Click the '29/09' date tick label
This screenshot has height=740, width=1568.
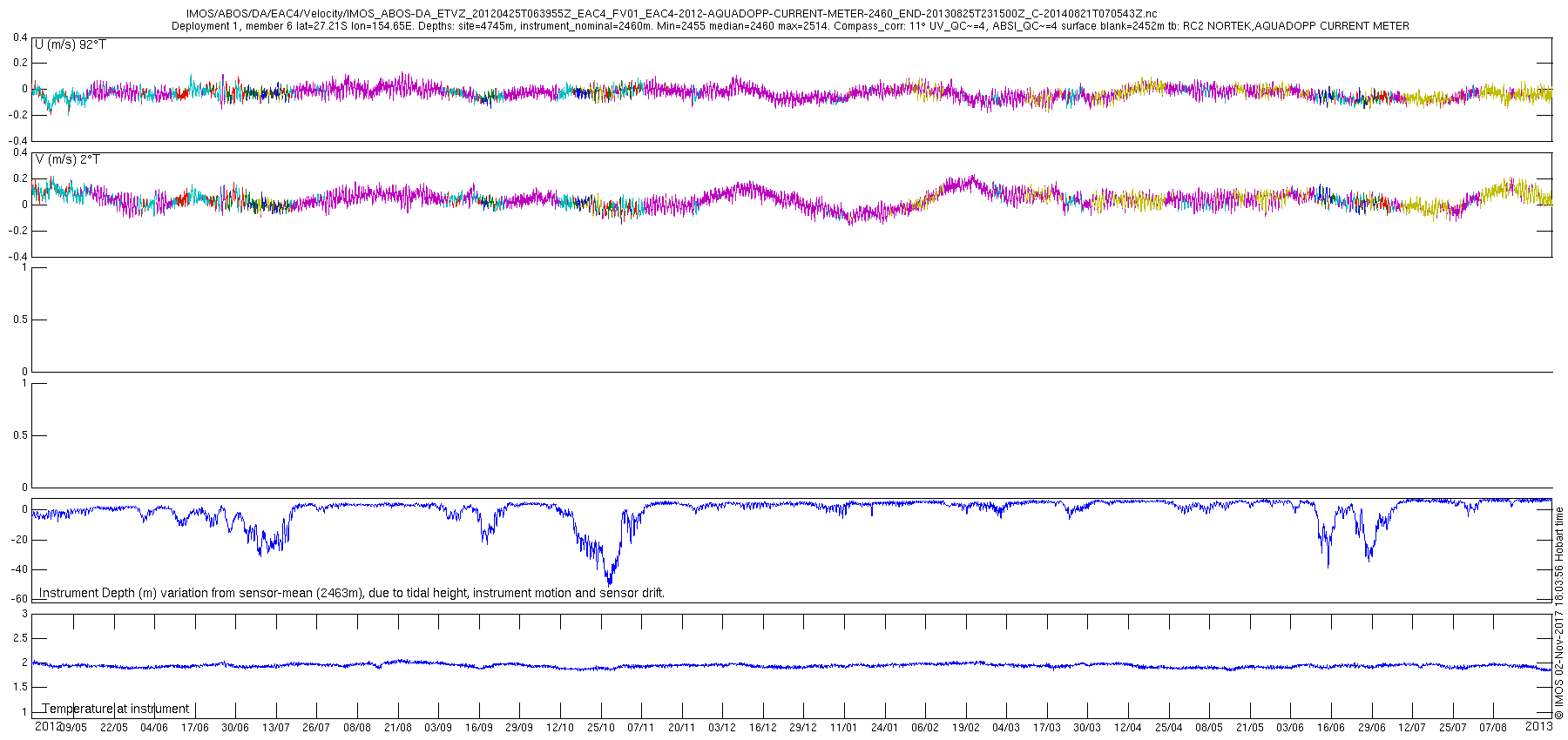(519, 728)
